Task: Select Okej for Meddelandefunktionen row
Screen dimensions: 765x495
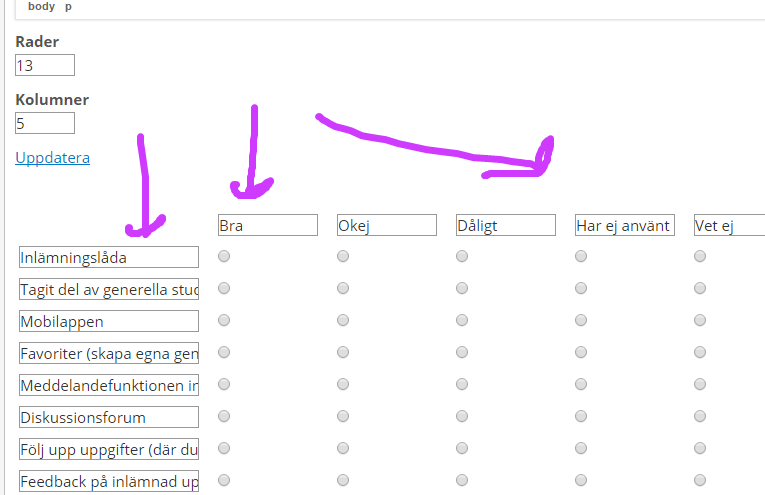Action: [x=343, y=384]
